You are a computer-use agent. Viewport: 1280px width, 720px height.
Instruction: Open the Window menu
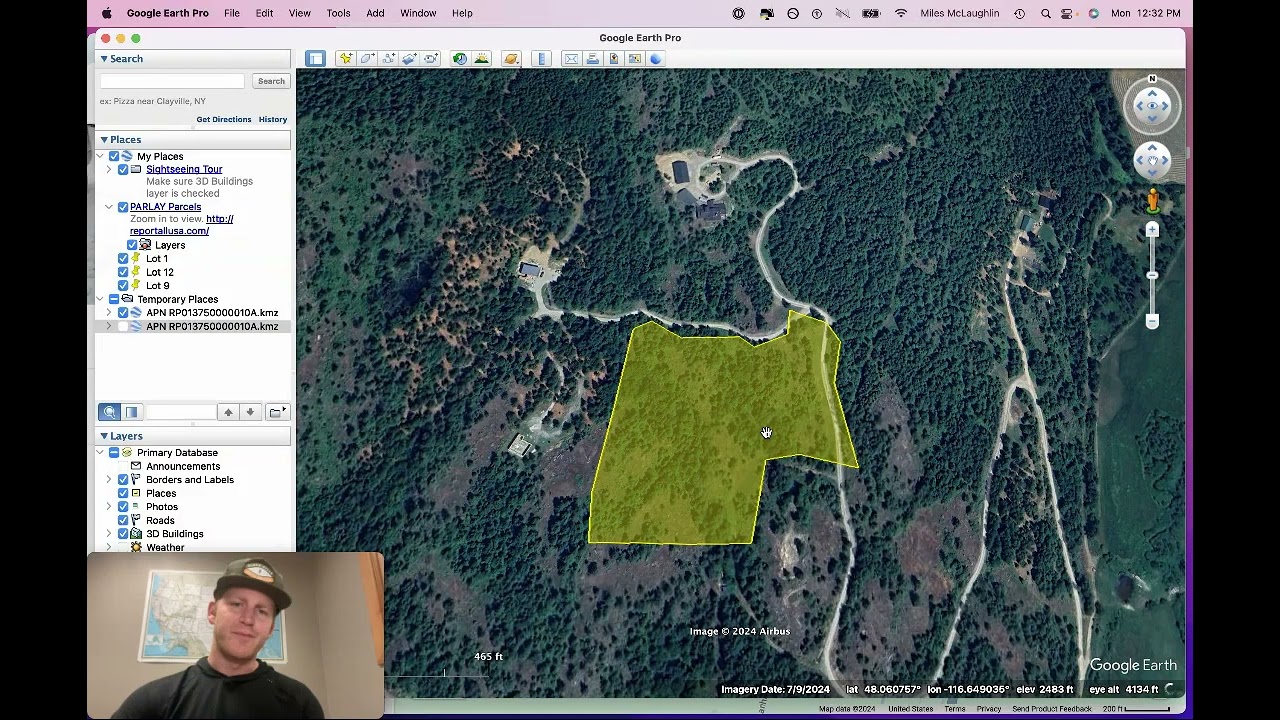[418, 13]
